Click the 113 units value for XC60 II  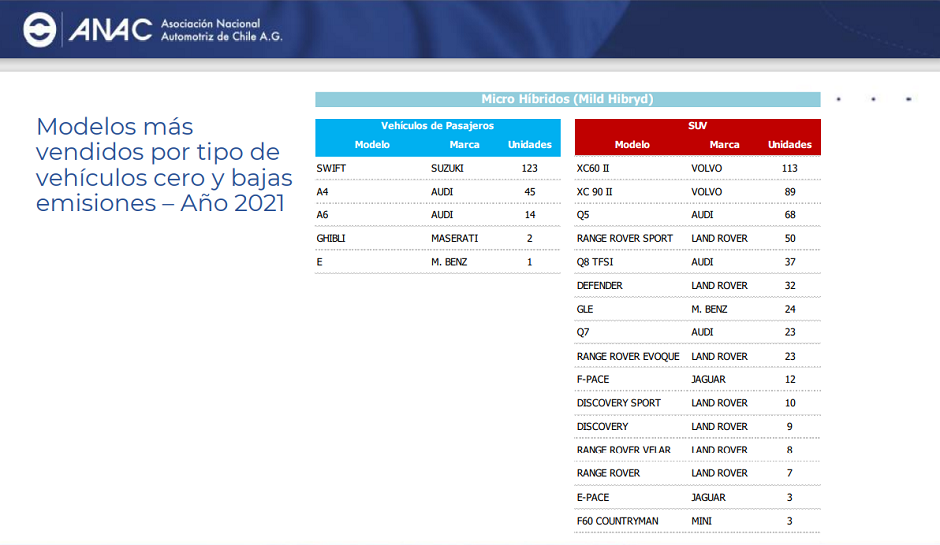coord(790,168)
